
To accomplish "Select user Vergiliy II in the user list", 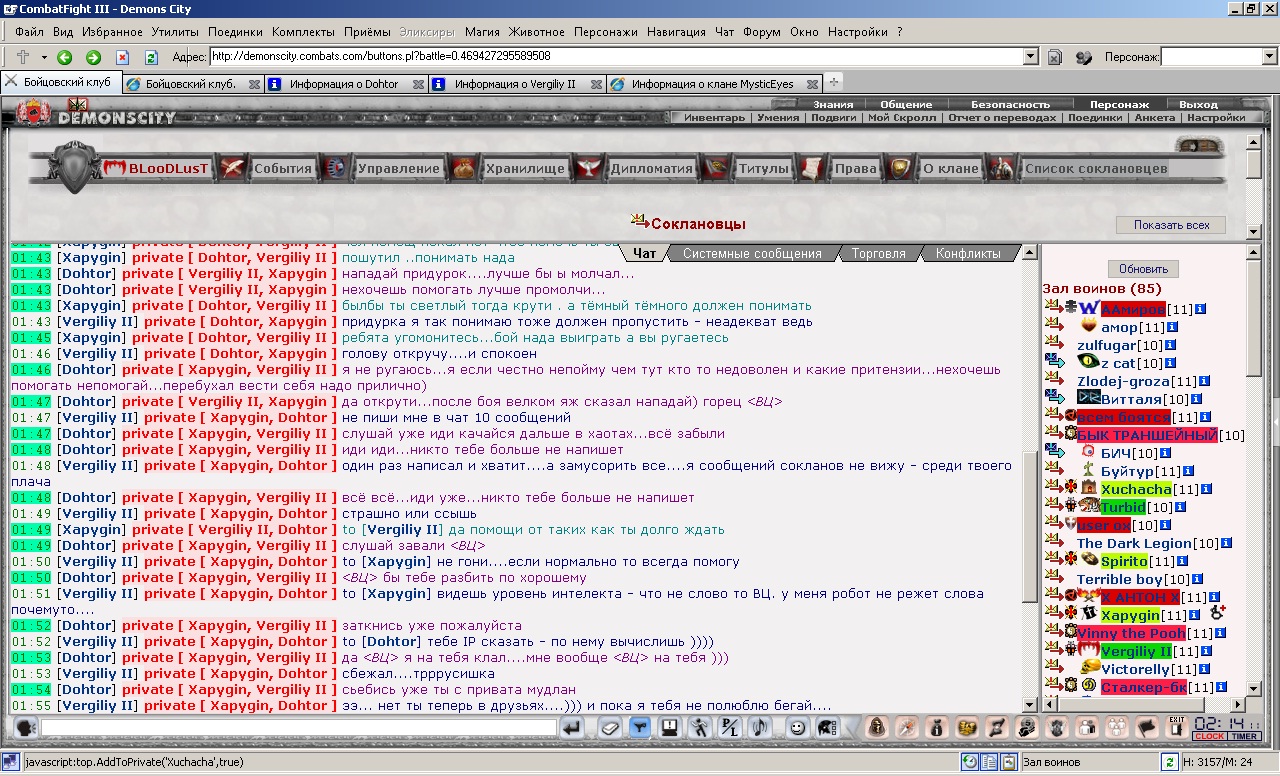I will 1136,651.
